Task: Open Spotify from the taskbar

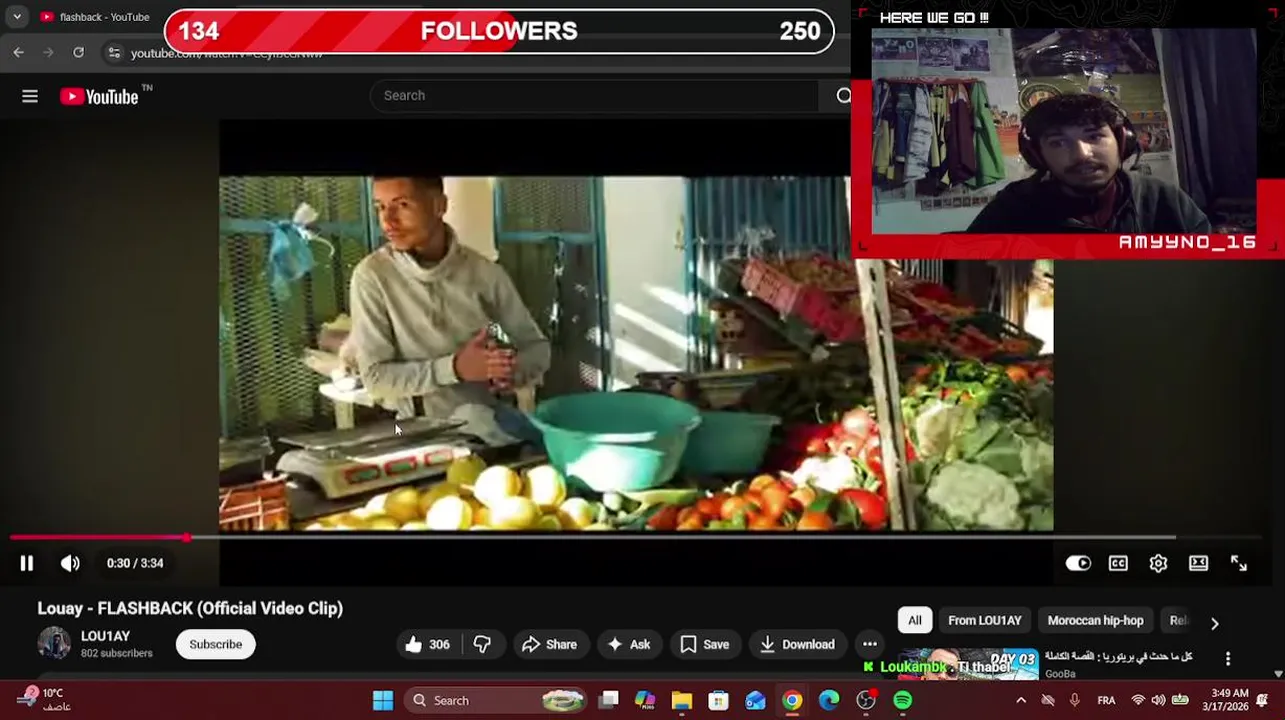Action: click(x=903, y=701)
